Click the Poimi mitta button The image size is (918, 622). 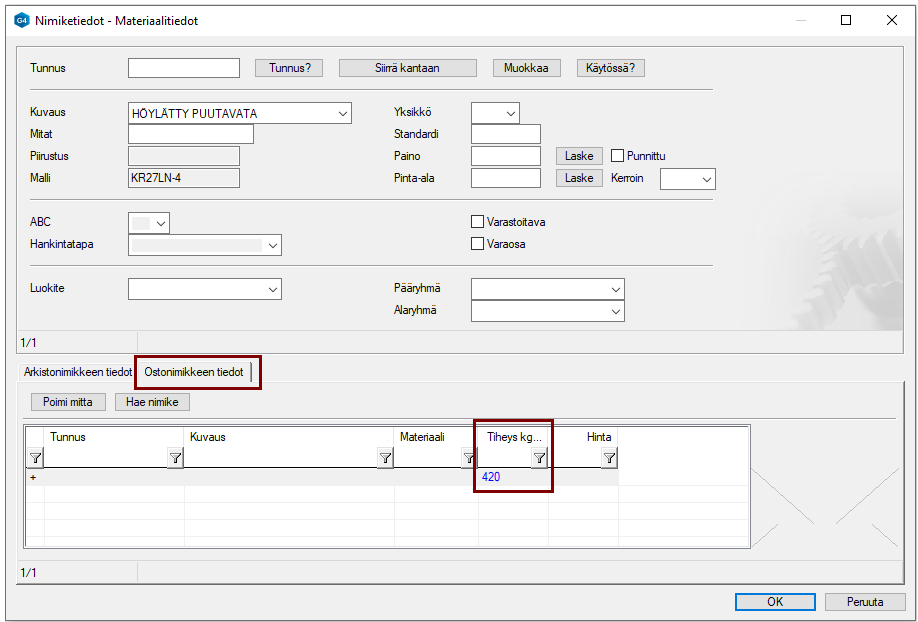point(68,402)
